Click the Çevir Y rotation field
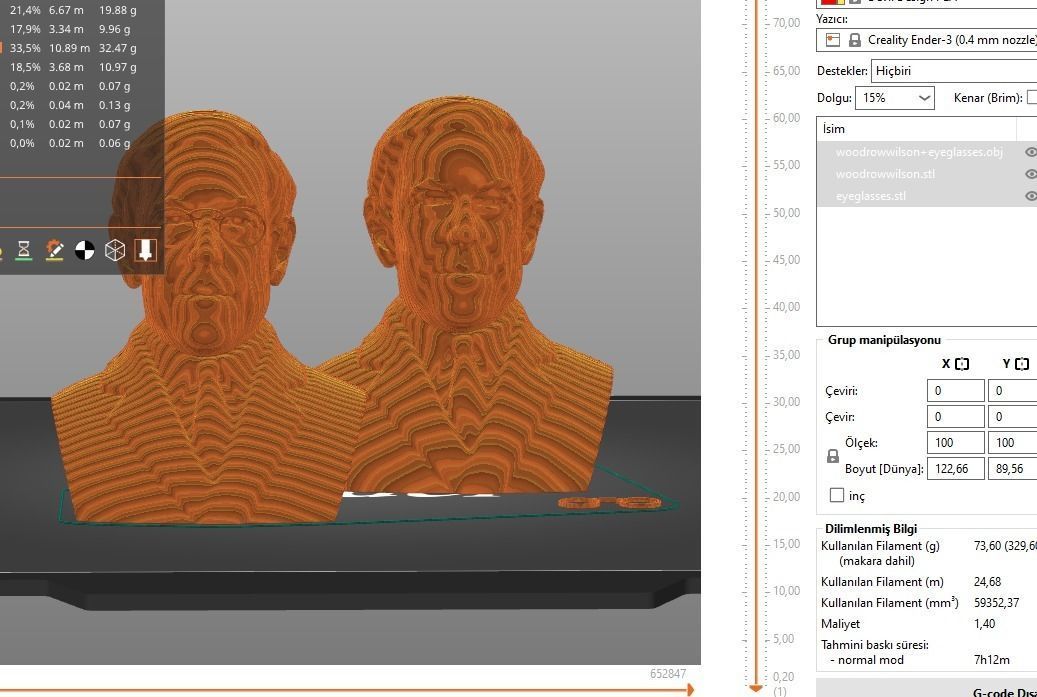Screen dimensions: 1037x697 point(1013,417)
